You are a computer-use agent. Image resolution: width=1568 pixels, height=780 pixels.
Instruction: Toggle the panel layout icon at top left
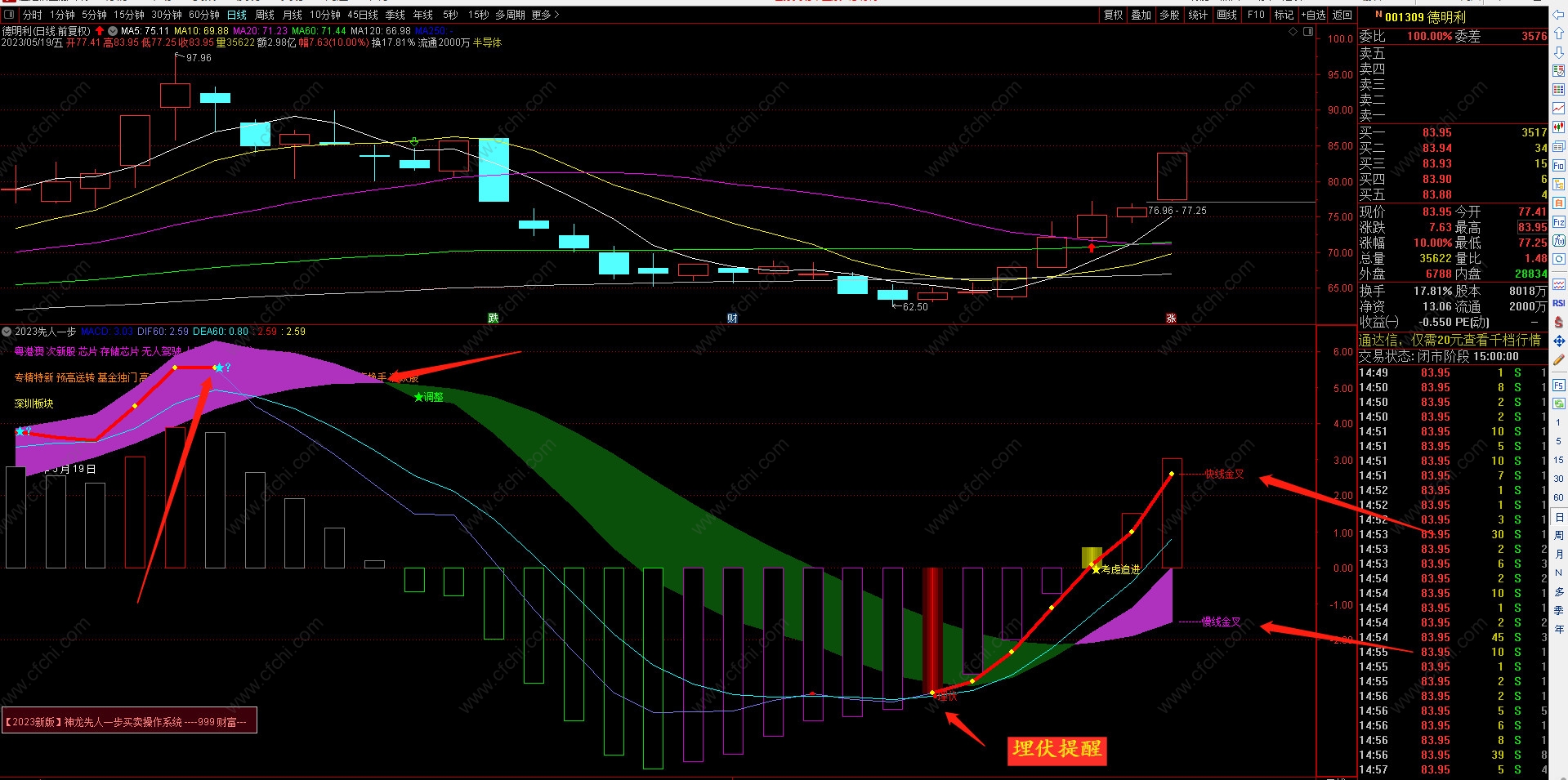click(8, 14)
